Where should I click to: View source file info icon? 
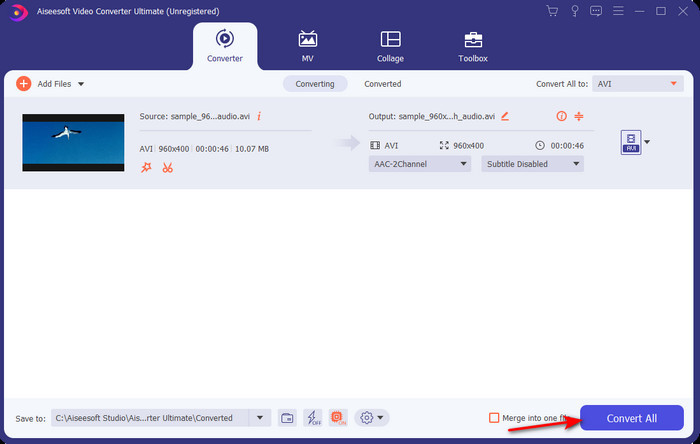click(x=259, y=116)
